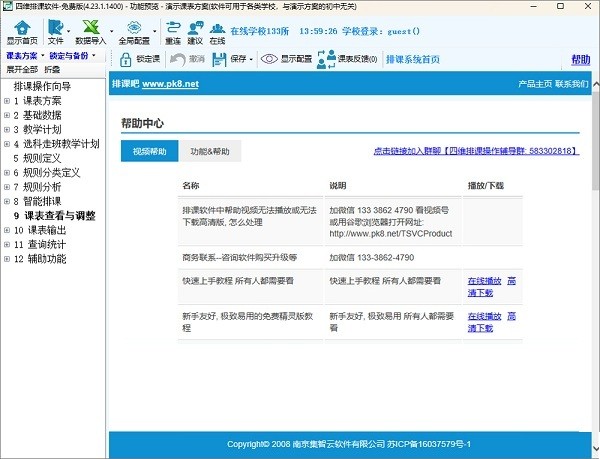
Task: Expand the 8 智能排课 tree node
Action: click(7, 201)
